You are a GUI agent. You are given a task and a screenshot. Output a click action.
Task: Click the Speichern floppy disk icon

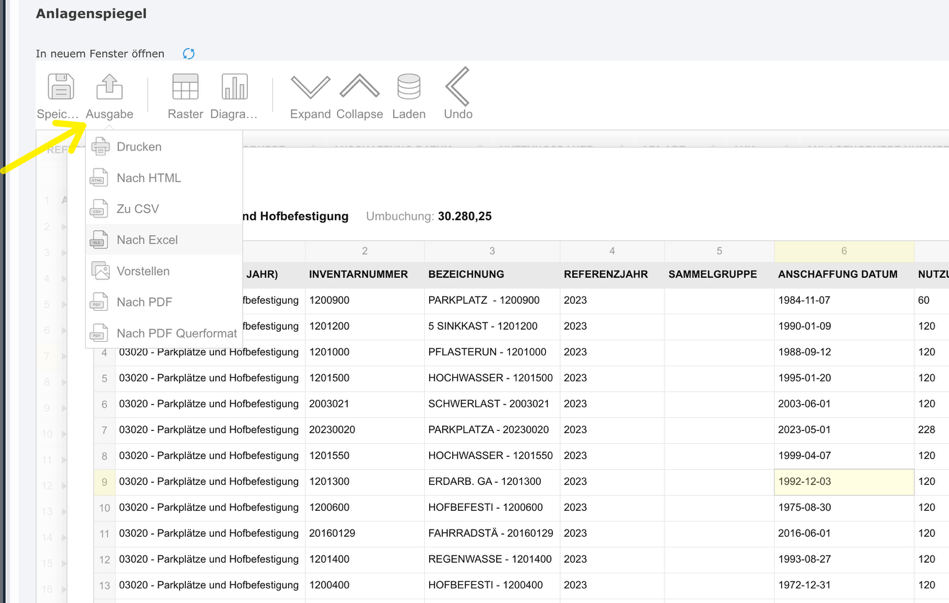click(60, 88)
